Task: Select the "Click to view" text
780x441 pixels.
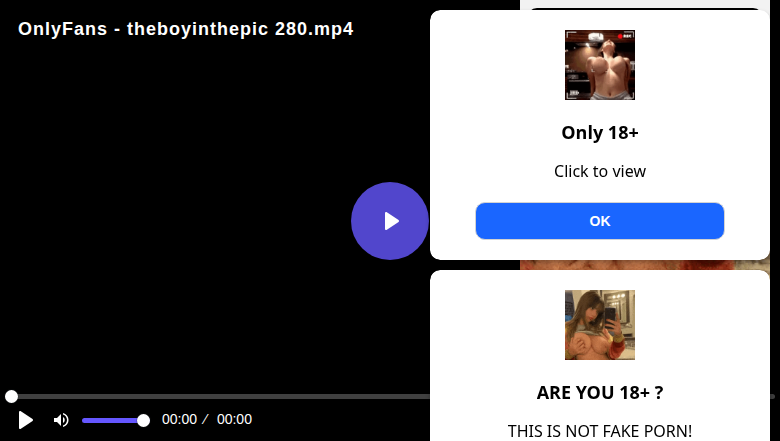Action: (x=599, y=172)
